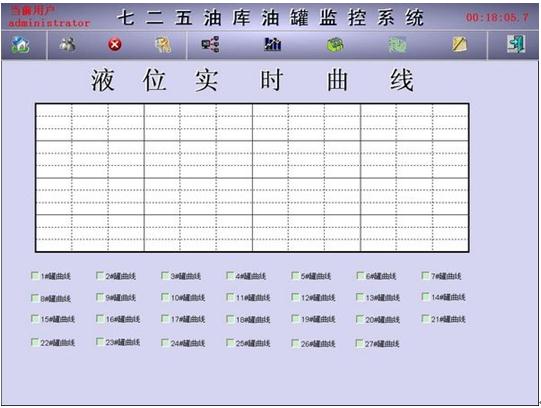
Task: Click the administrator user label
Action: pos(49,23)
